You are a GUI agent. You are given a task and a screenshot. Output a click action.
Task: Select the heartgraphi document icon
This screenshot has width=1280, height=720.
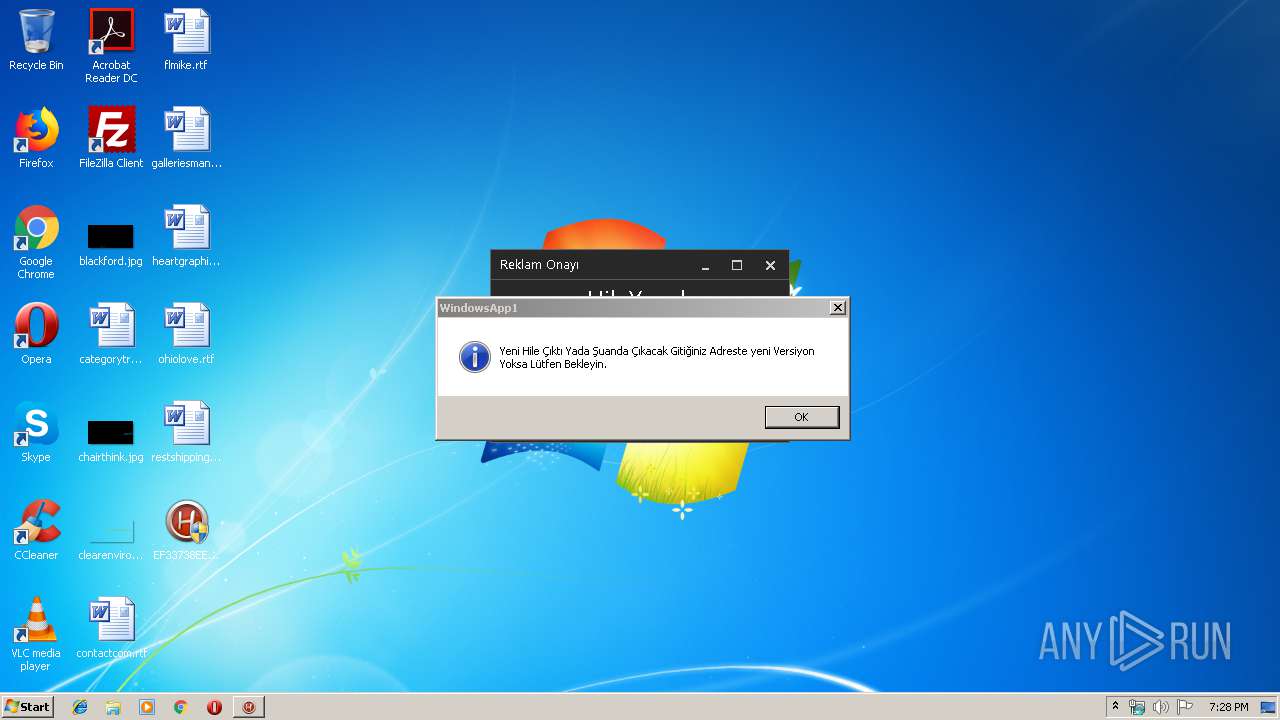pos(186,236)
